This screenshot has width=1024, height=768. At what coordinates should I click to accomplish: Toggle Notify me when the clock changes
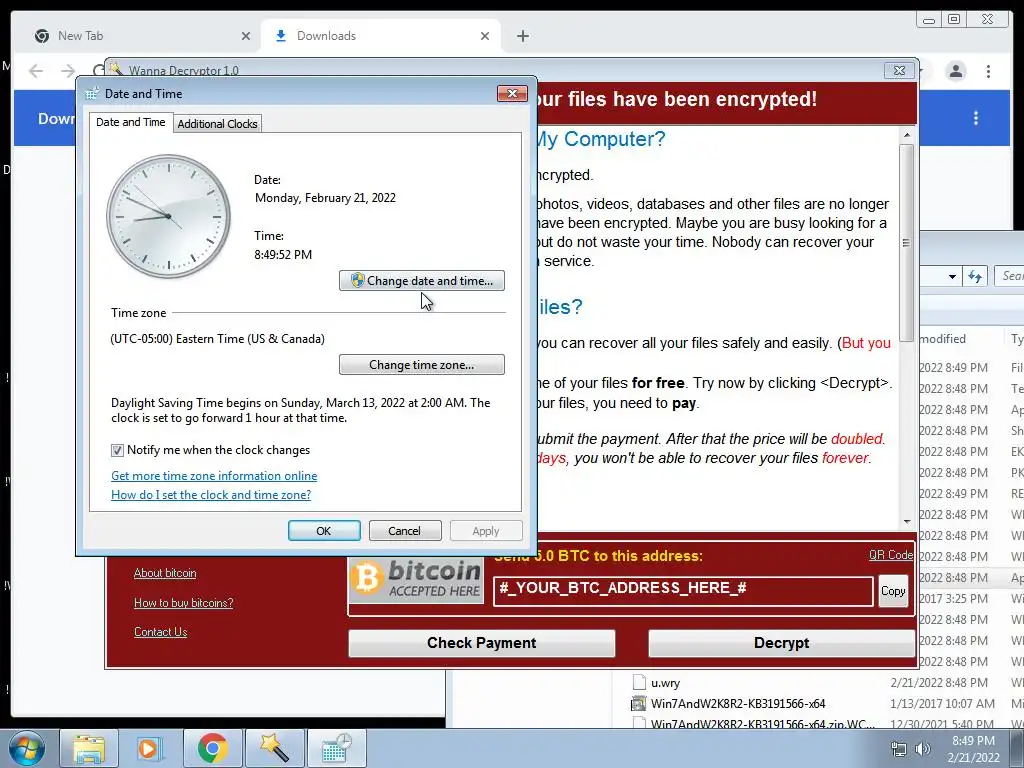118,450
